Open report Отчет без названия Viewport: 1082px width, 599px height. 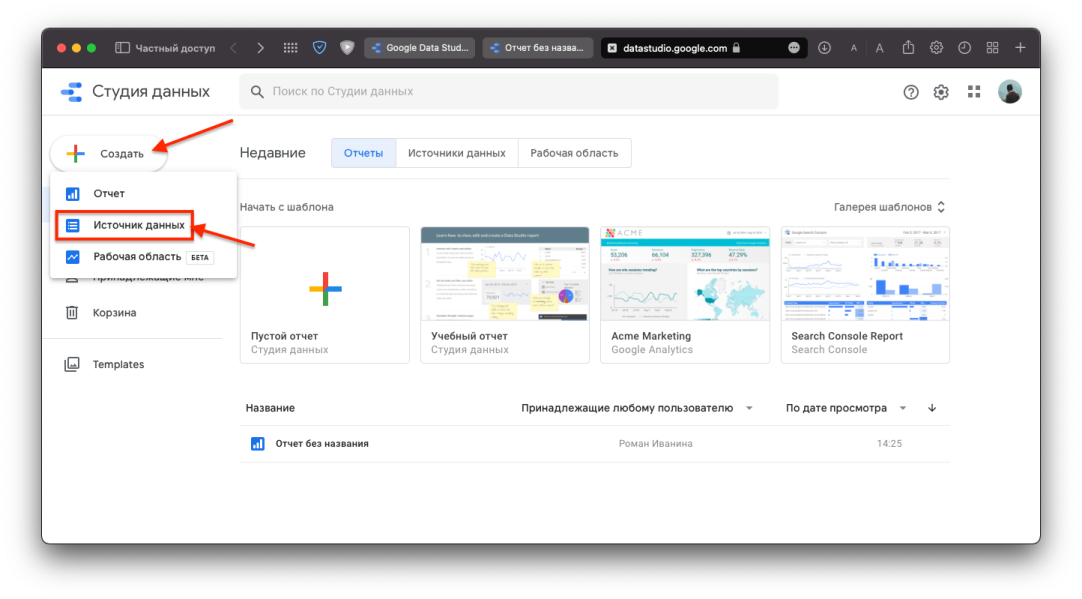322,444
